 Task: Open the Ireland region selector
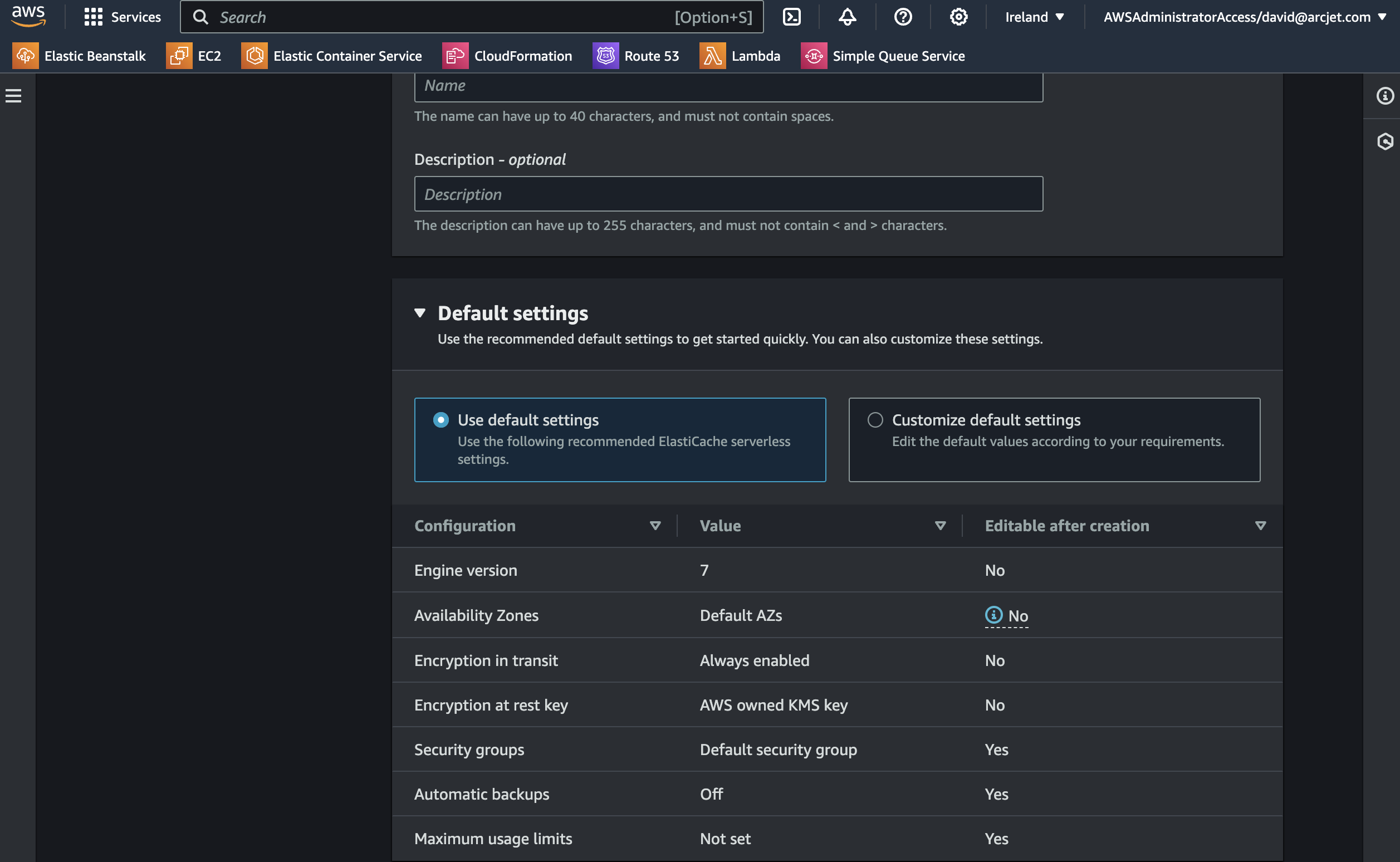[1034, 17]
